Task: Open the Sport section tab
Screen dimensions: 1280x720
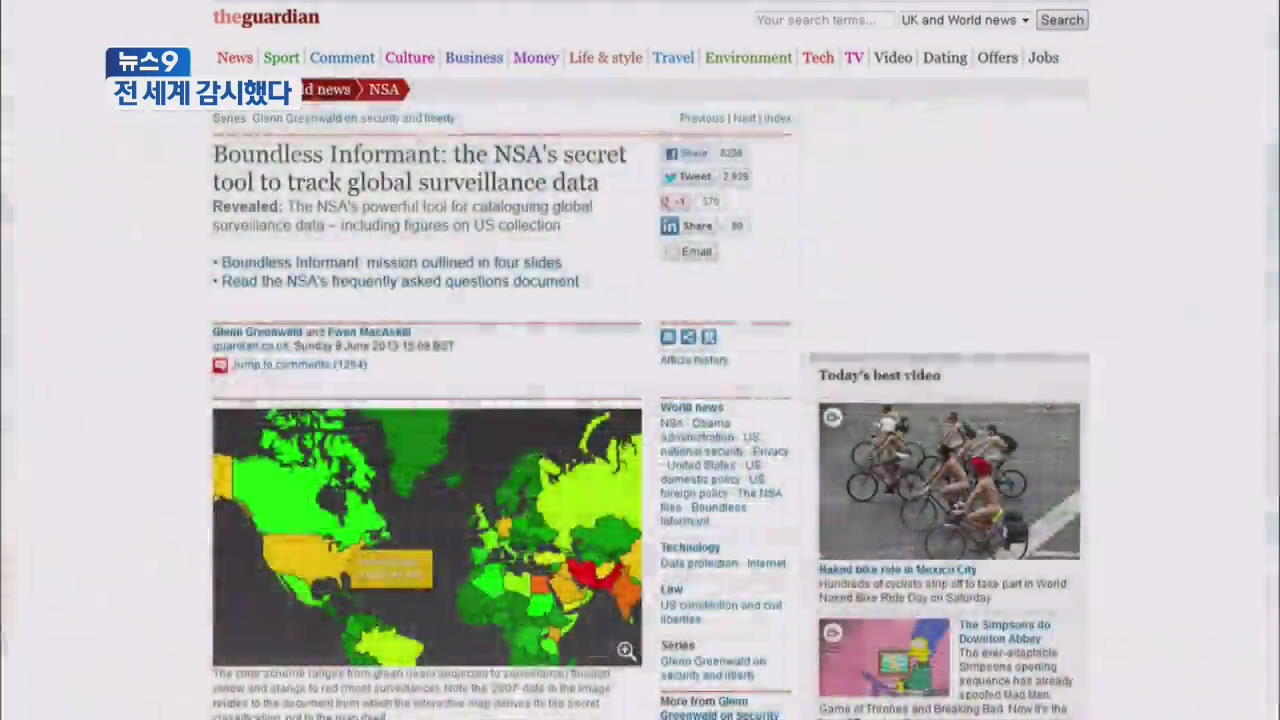Action: 281,58
